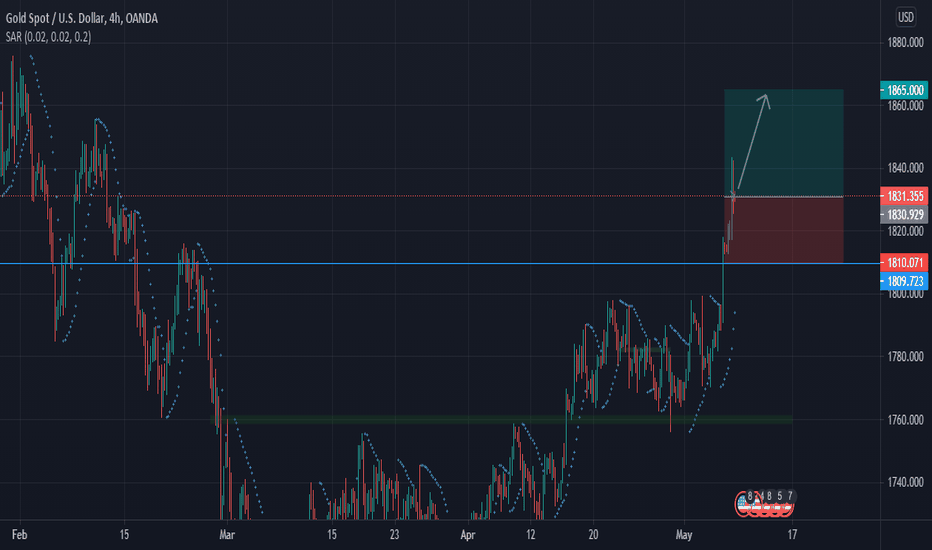The width and height of the screenshot is (932, 550).
Task: Select the green 1865.000 take-profit price tag
Action: (x=904, y=90)
